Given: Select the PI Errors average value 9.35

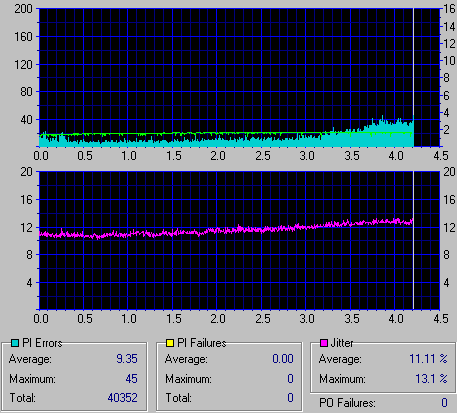Looking at the screenshot, I should [127, 359].
